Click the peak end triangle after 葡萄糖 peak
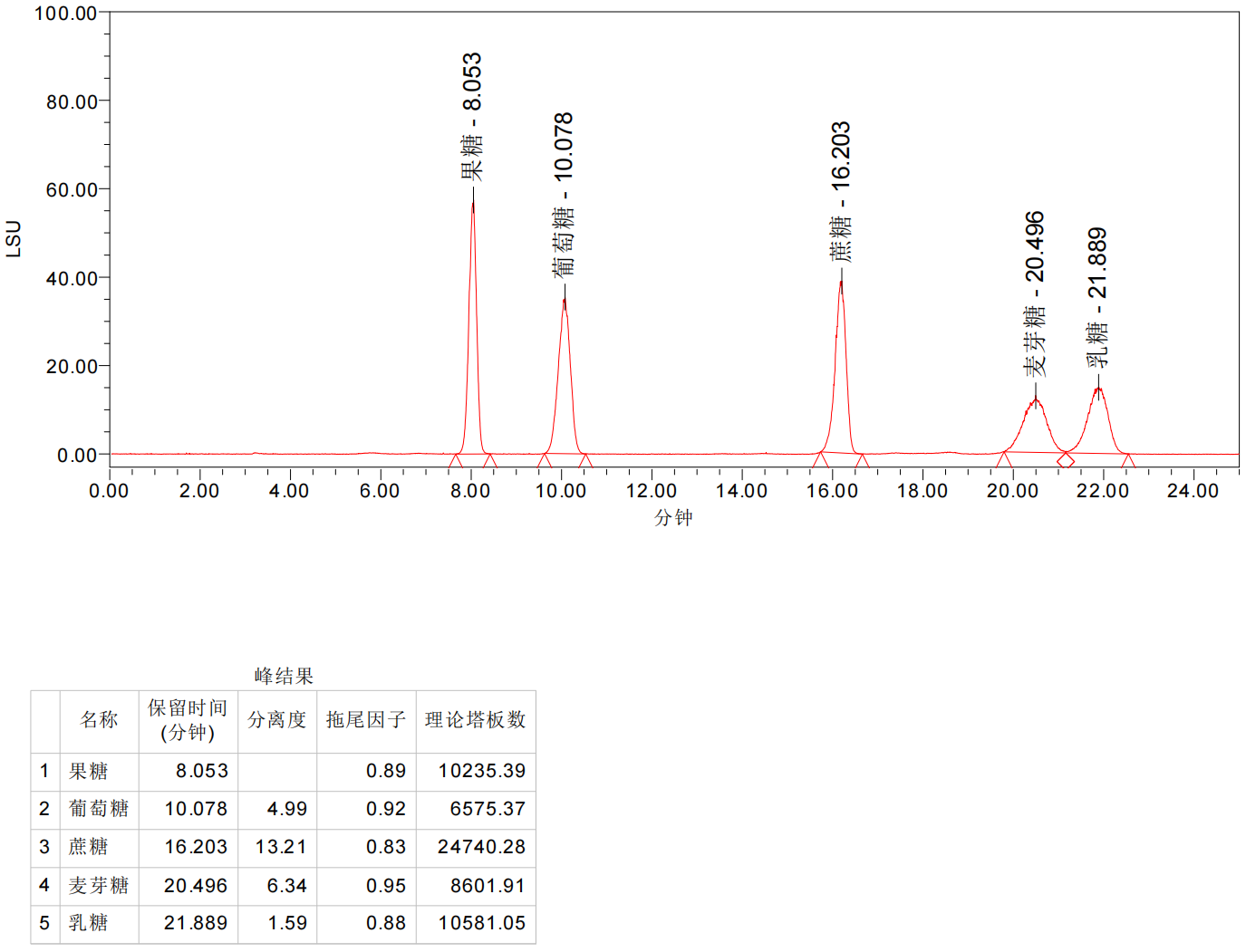 585,461
